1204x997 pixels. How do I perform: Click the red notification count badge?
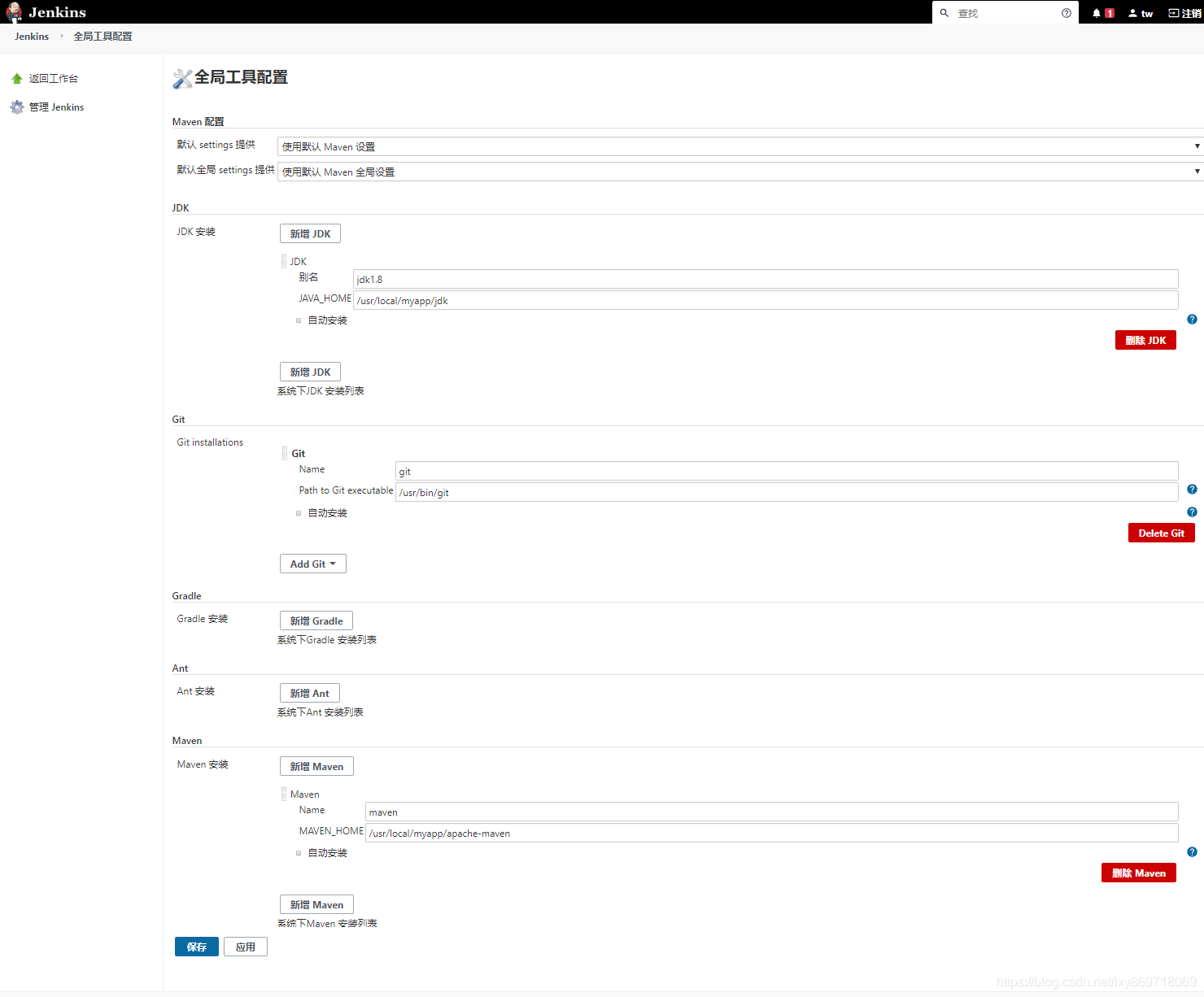pos(1109,13)
